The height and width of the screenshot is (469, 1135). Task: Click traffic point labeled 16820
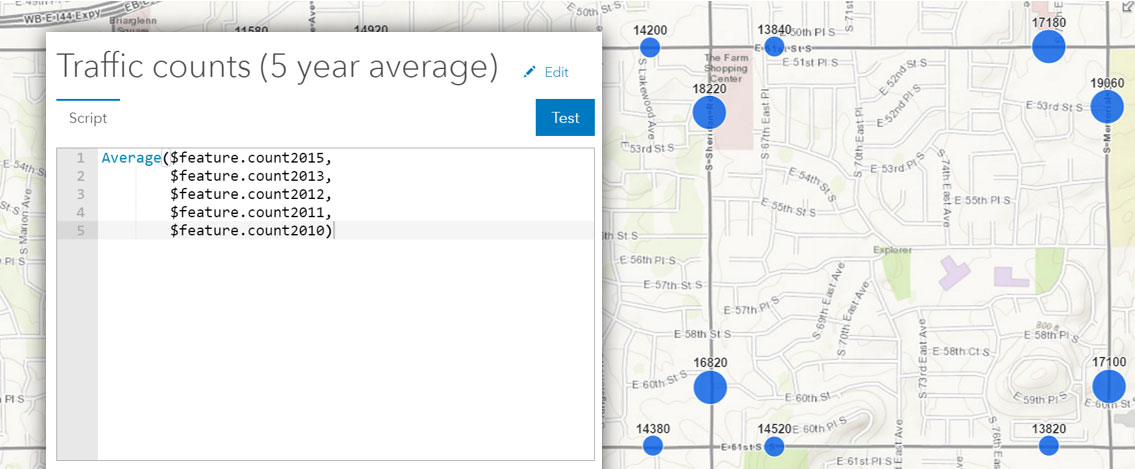click(x=710, y=387)
